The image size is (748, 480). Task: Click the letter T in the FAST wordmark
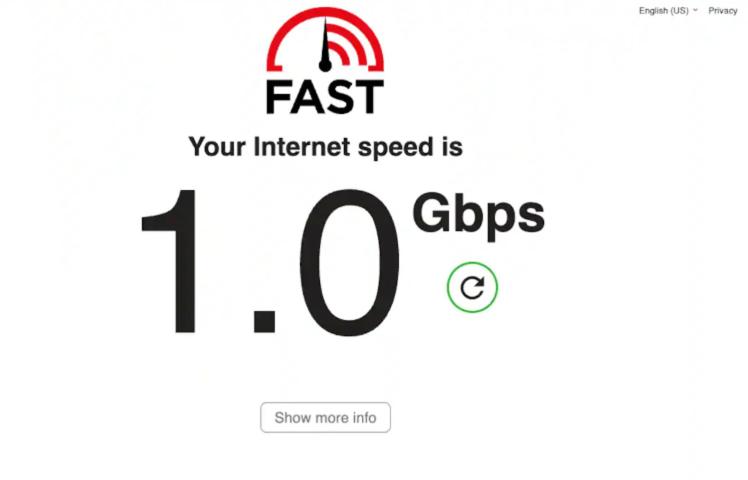tap(369, 97)
